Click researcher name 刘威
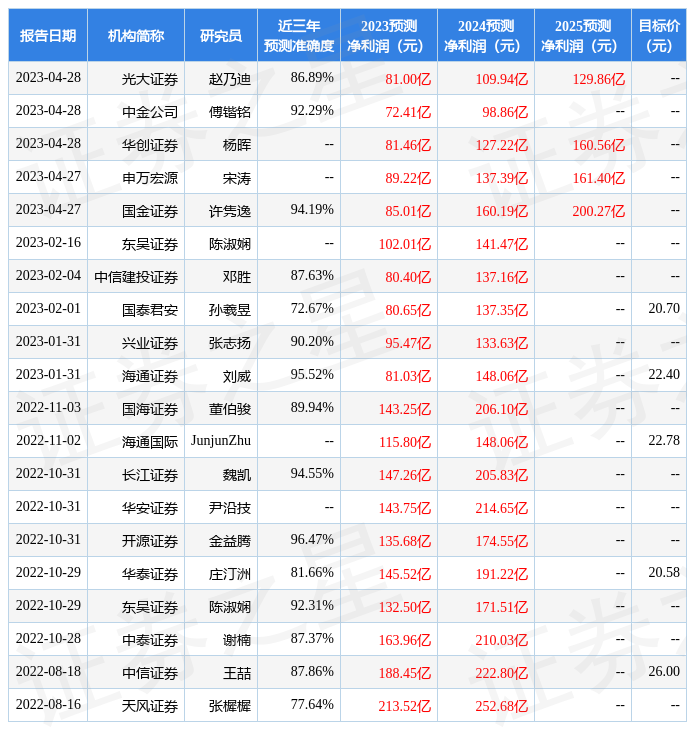Image resolution: width=687 pixels, height=730 pixels. (236, 376)
